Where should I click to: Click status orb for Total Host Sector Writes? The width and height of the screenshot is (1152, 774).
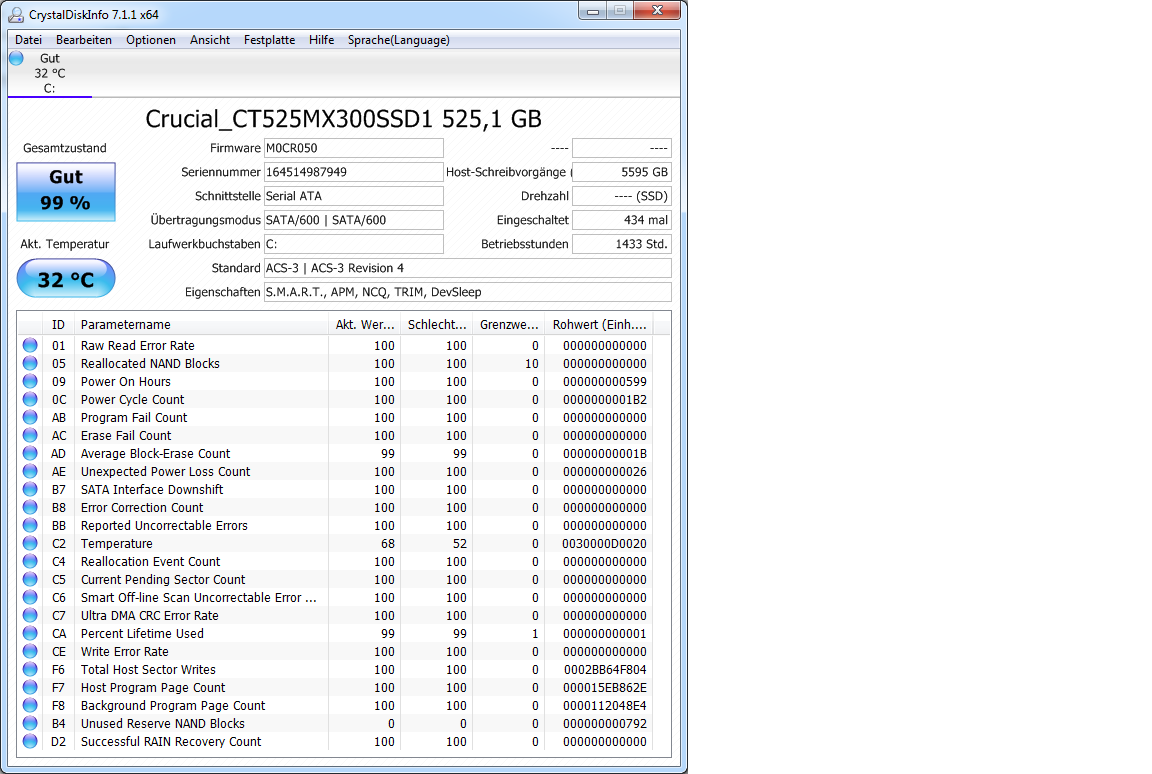coord(30,669)
